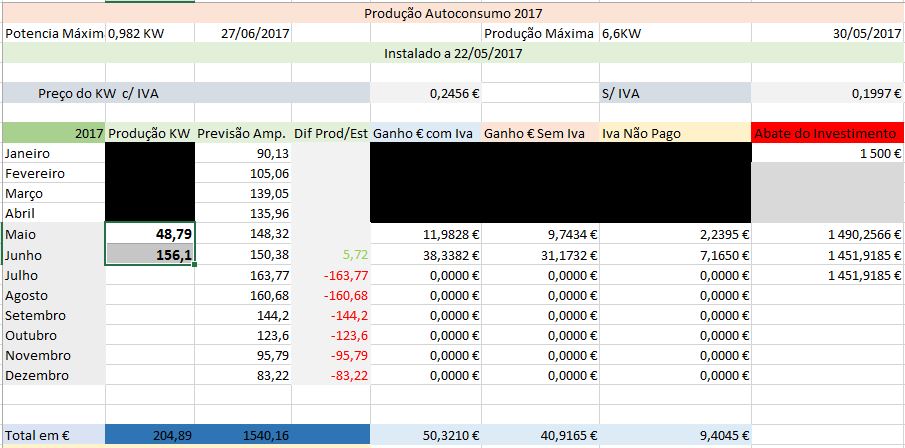The width and height of the screenshot is (905, 448).
Task: Click Fevereiro forecast cell 105,06
Action: [243, 173]
